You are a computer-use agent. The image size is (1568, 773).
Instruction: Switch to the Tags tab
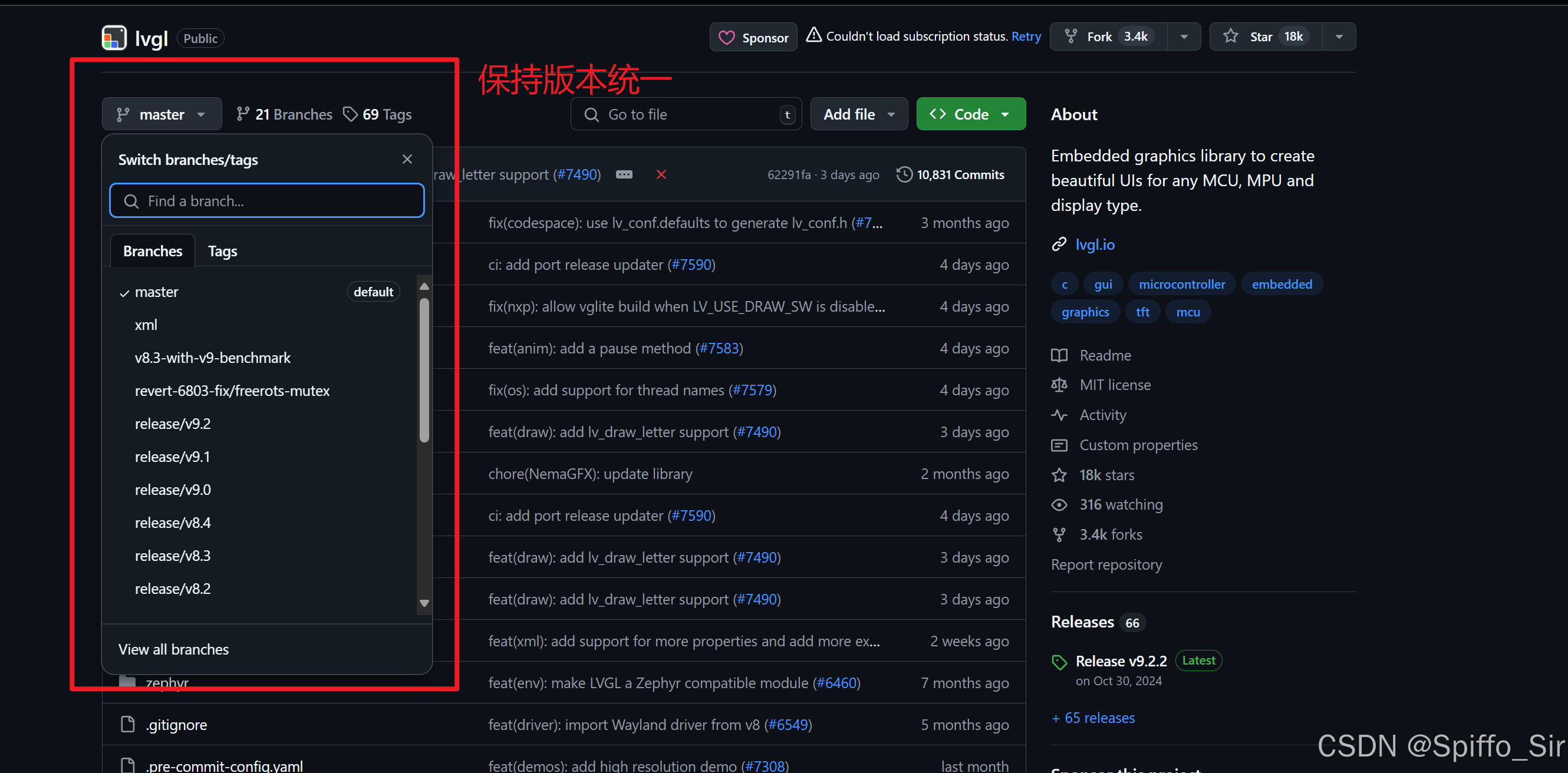pos(223,251)
